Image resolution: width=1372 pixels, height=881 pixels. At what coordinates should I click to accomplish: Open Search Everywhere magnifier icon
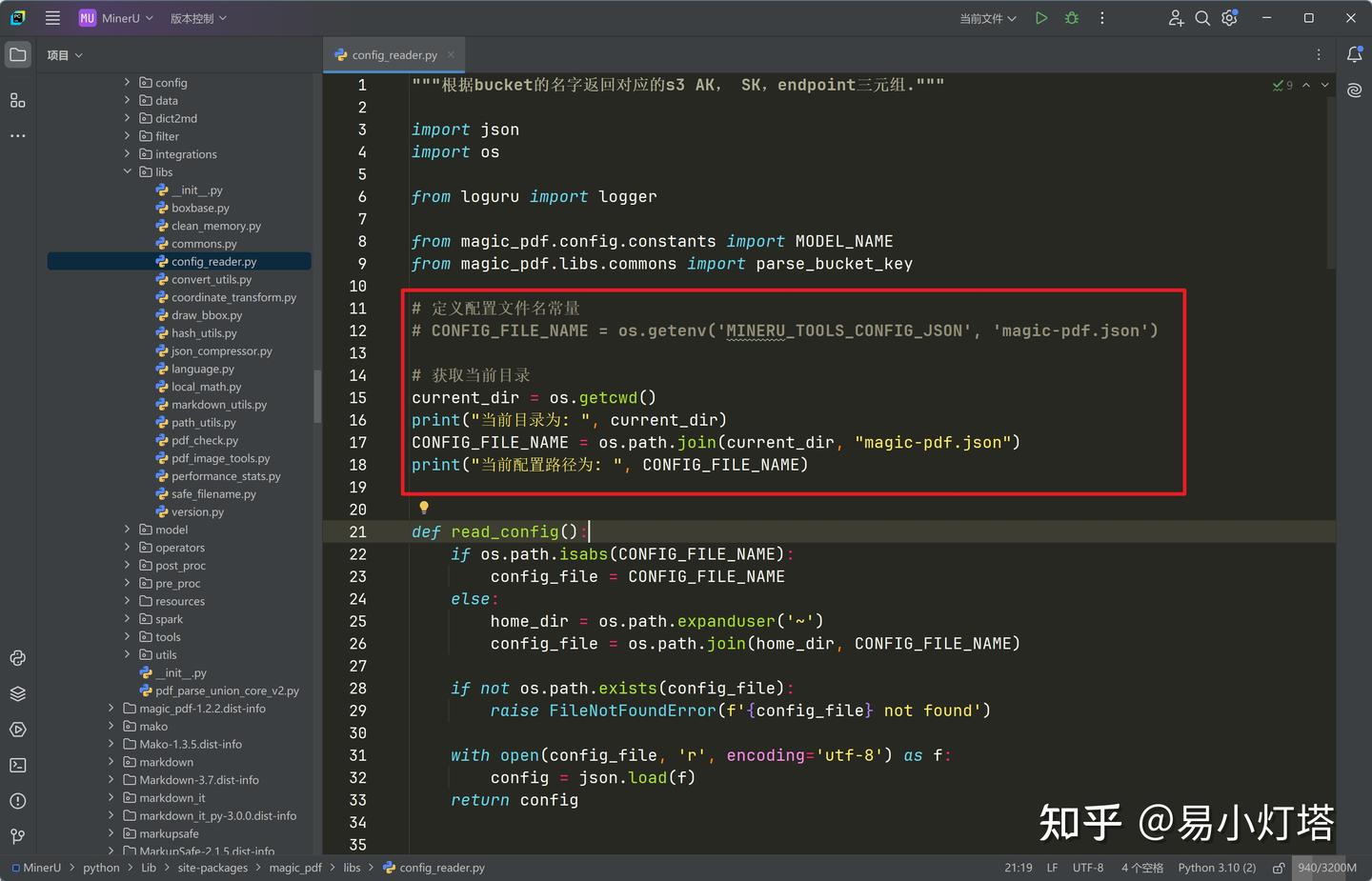tap(1202, 18)
